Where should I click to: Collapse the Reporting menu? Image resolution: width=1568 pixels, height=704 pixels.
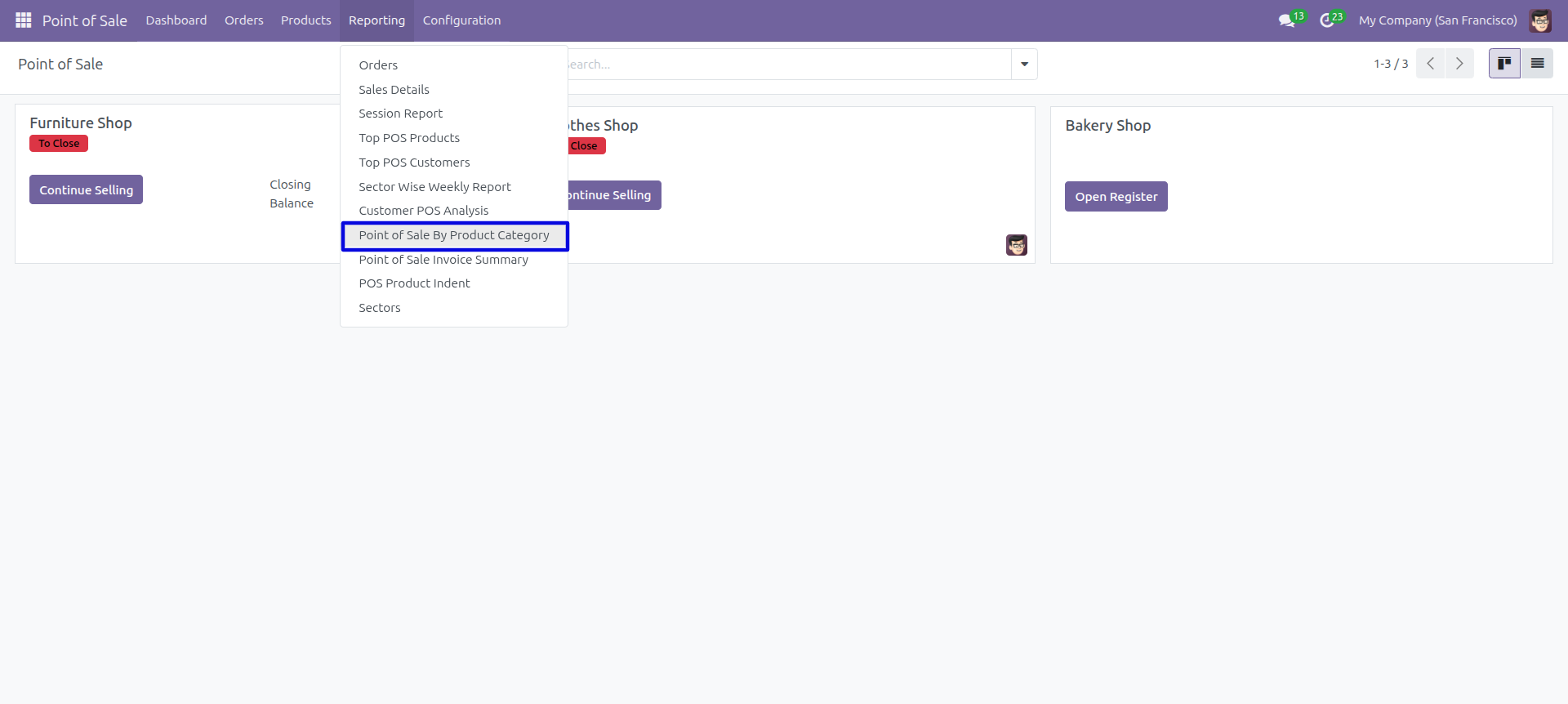point(376,20)
